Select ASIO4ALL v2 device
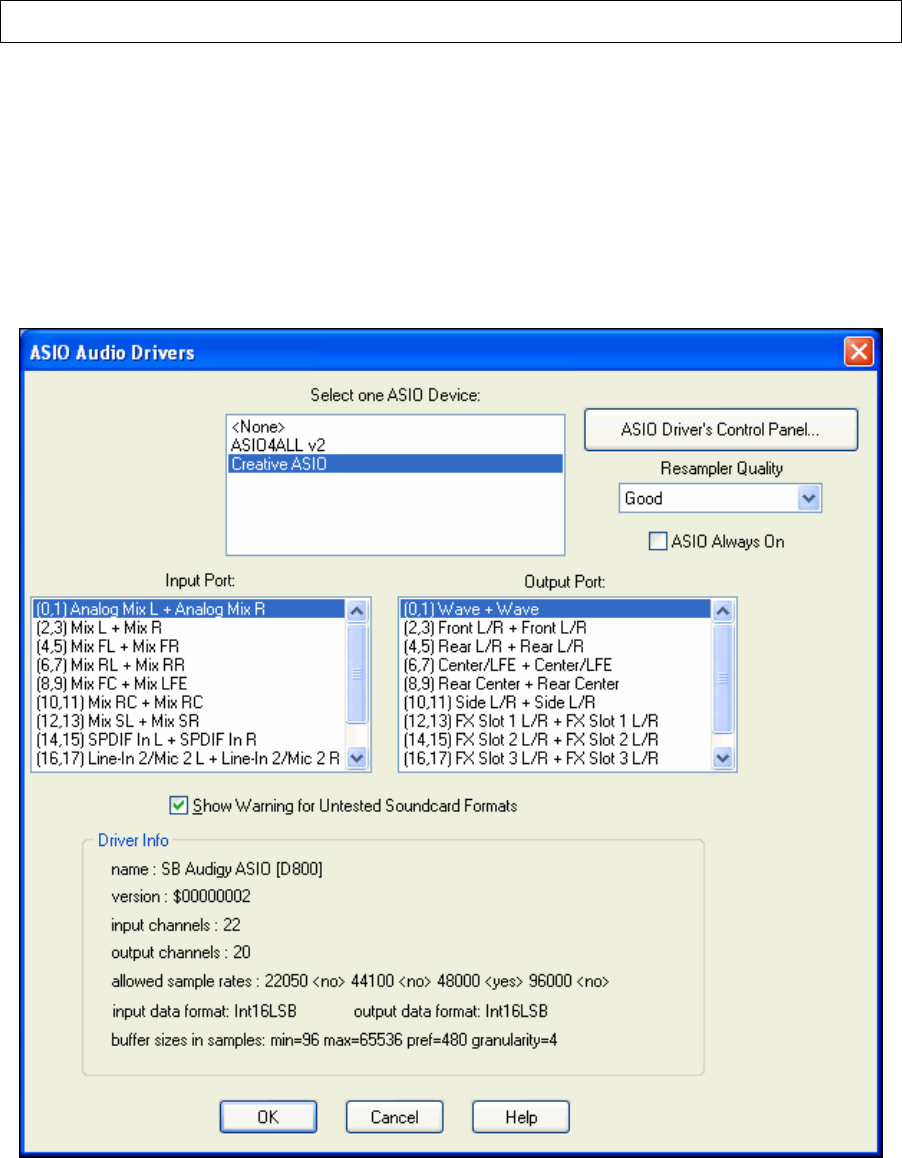Viewport: 902px width, 1158px height. 395,445
